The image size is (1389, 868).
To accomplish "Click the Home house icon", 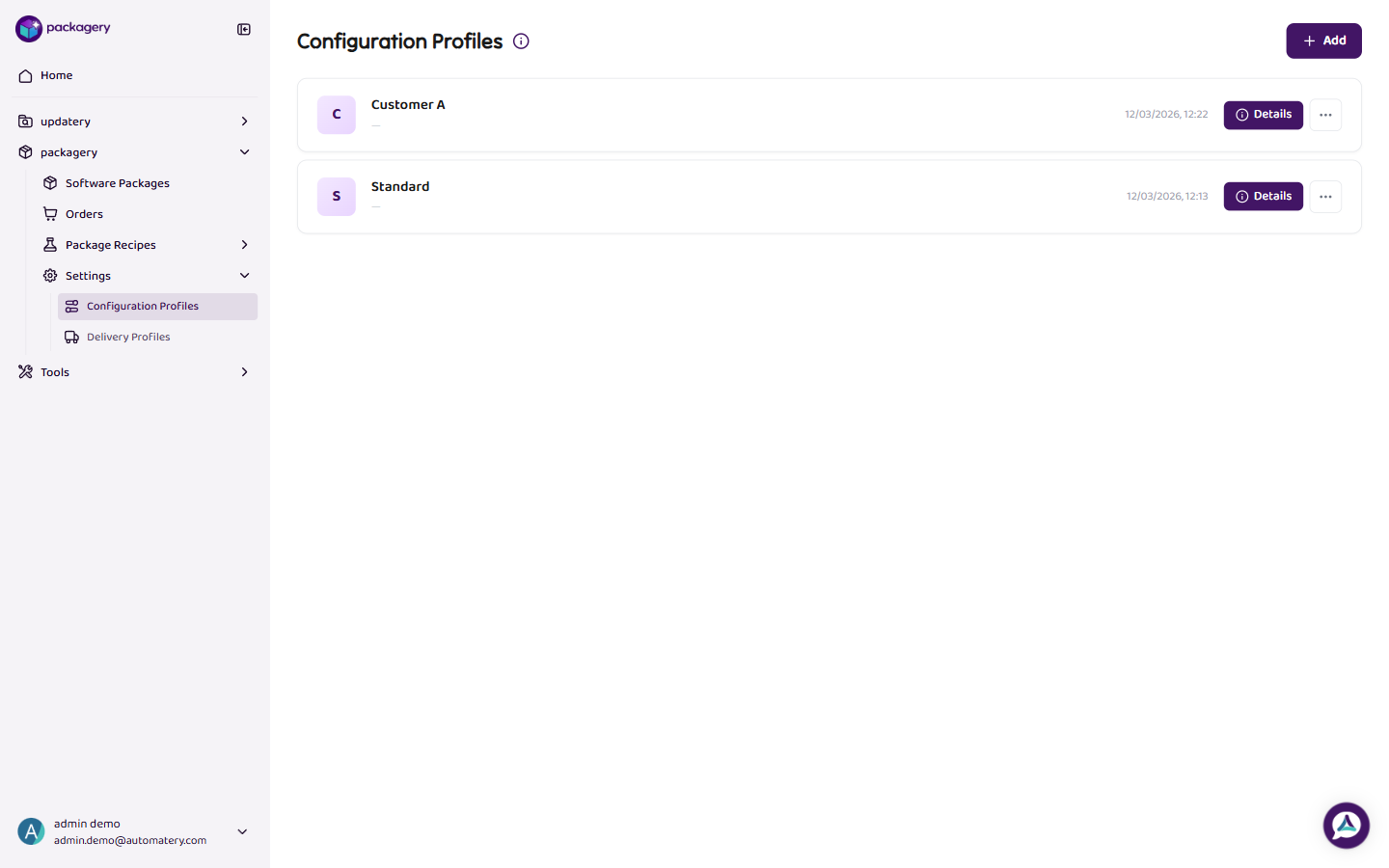I will point(25,75).
